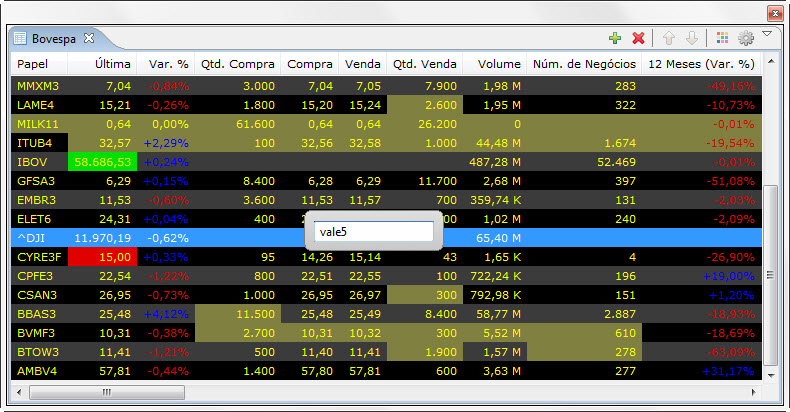Click vertical scrollbar up arrow

tap(771, 62)
